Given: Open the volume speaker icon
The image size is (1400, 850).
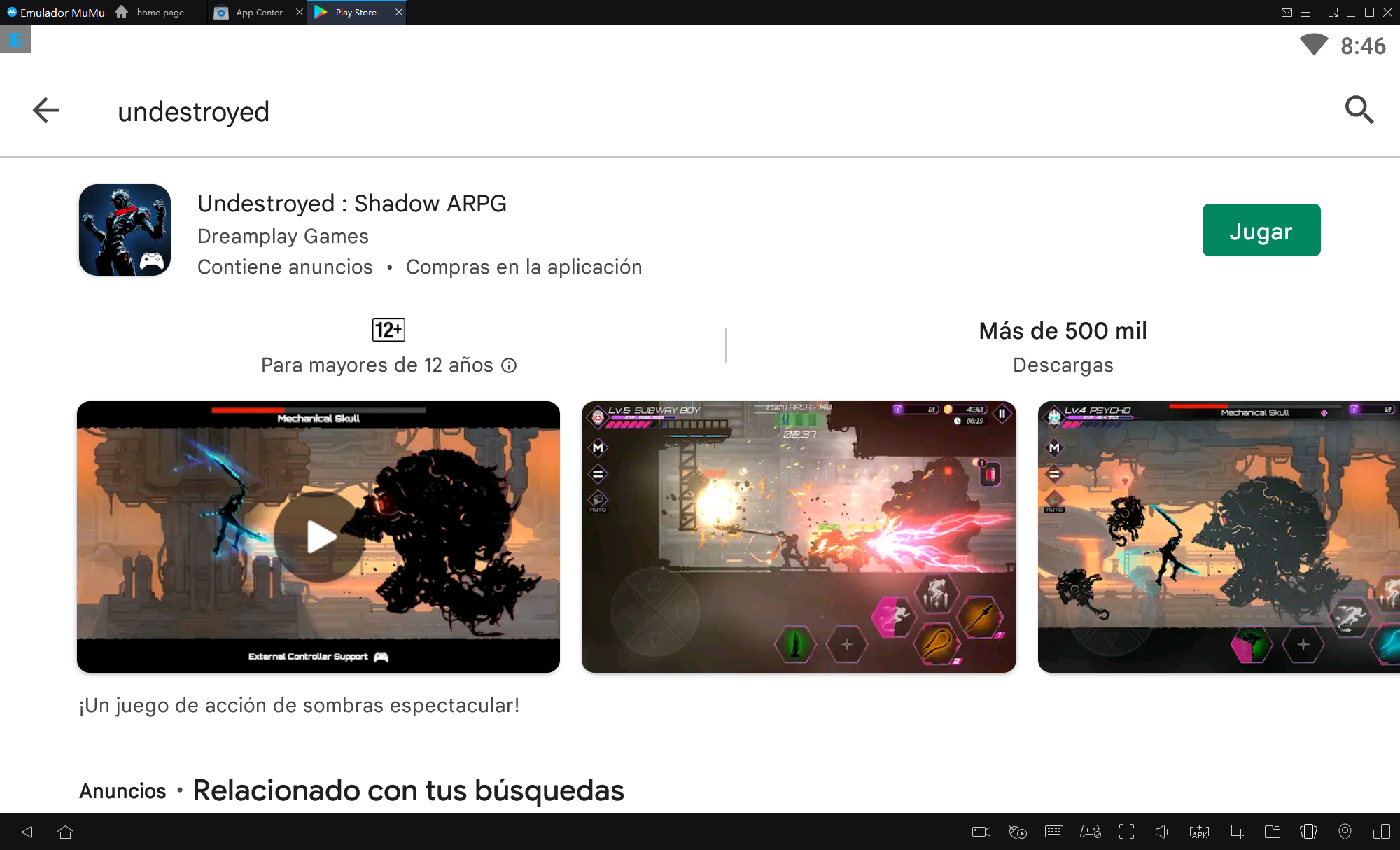Looking at the screenshot, I should [x=1163, y=832].
